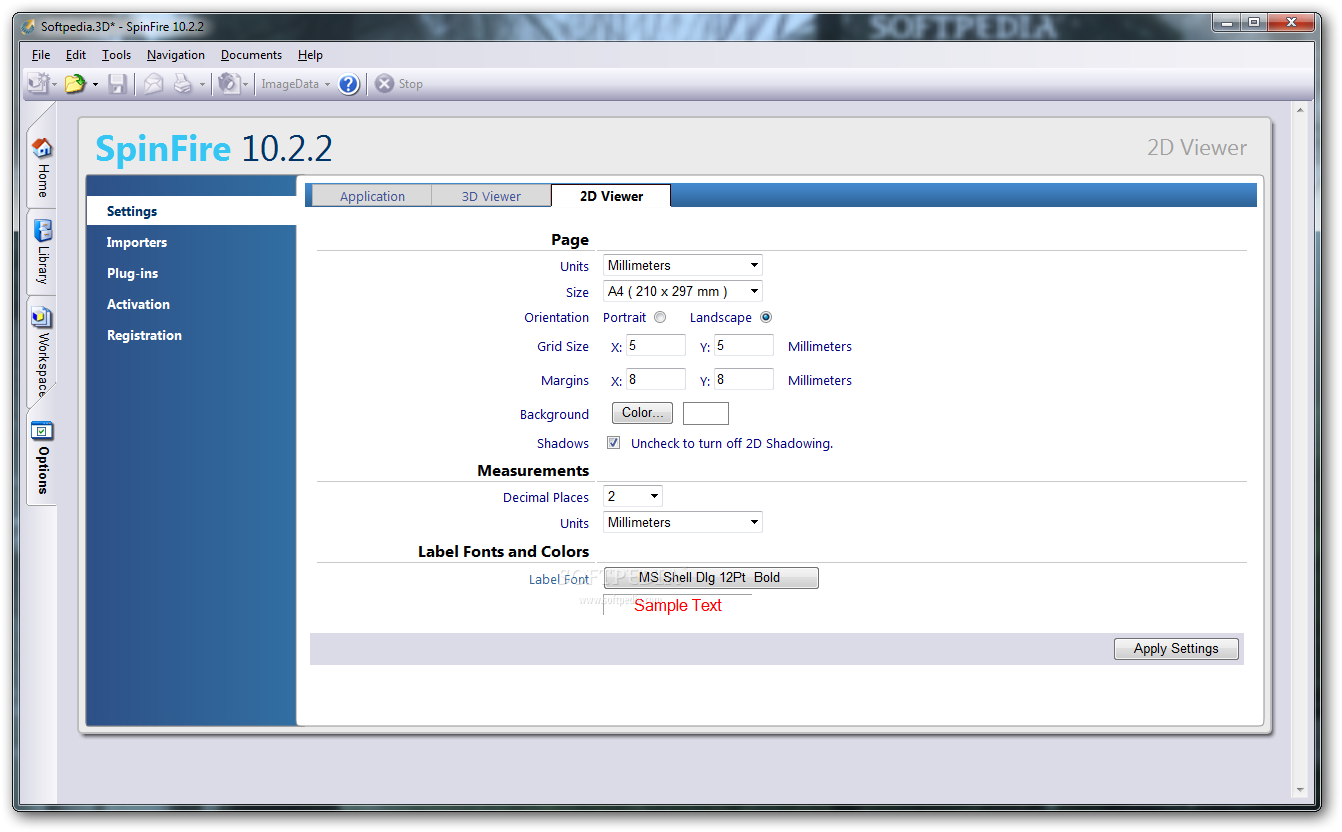The width and height of the screenshot is (1342, 832).
Task: Select Portrait orientation
Action: click(x=660, y=318)
